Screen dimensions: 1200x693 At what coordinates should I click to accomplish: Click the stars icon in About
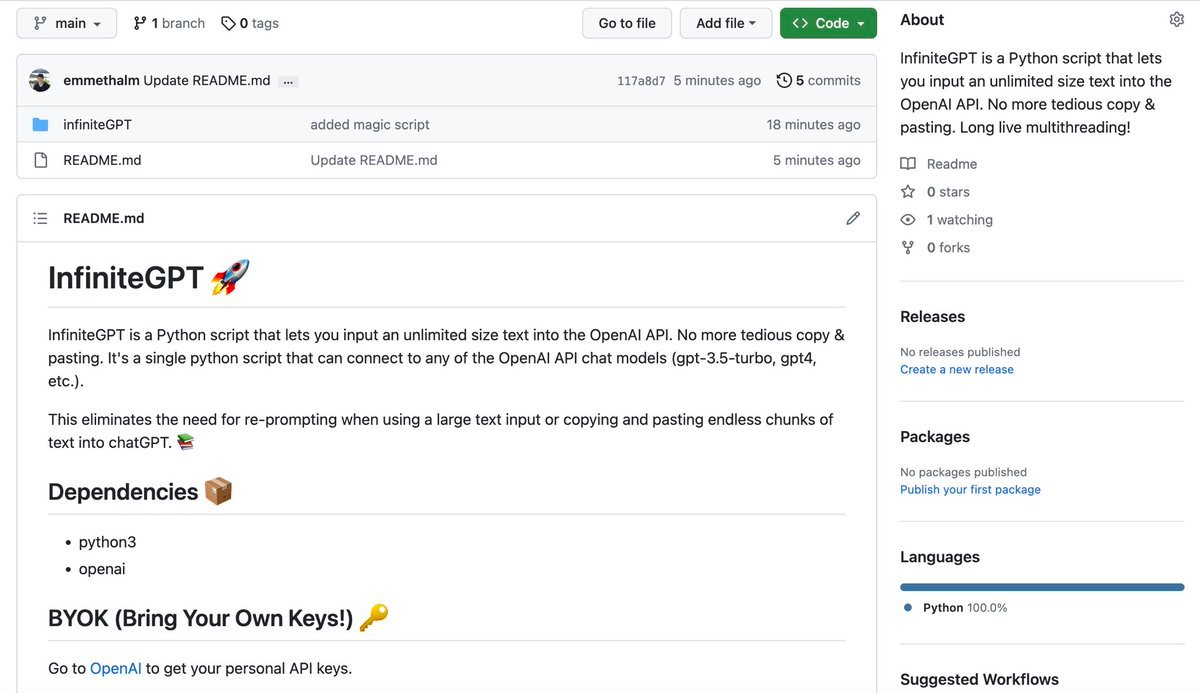coord(908,191)
